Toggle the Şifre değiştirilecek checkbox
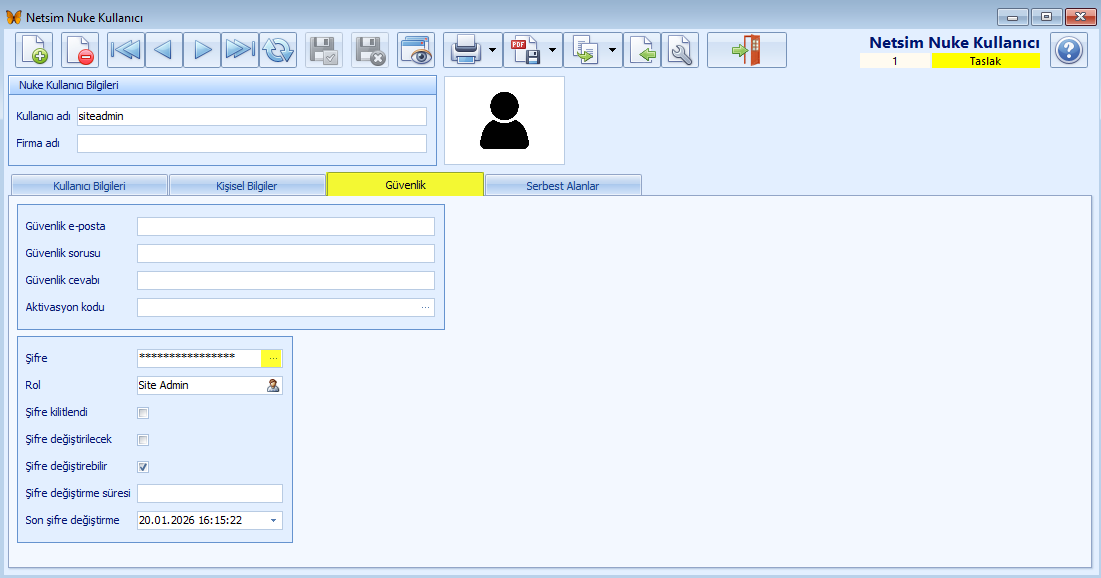The height and width of the screenshot is (578, 1101). tap(143, 440)
